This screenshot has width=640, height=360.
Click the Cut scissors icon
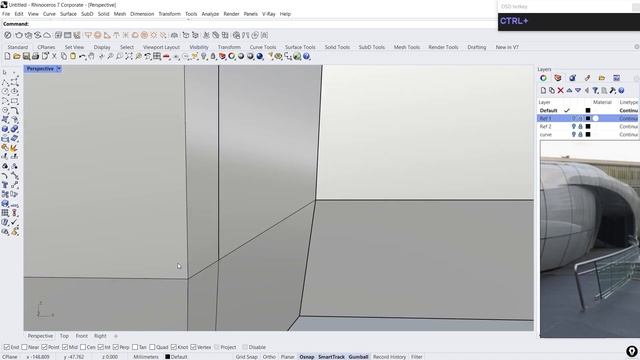[x=54, y=56]
